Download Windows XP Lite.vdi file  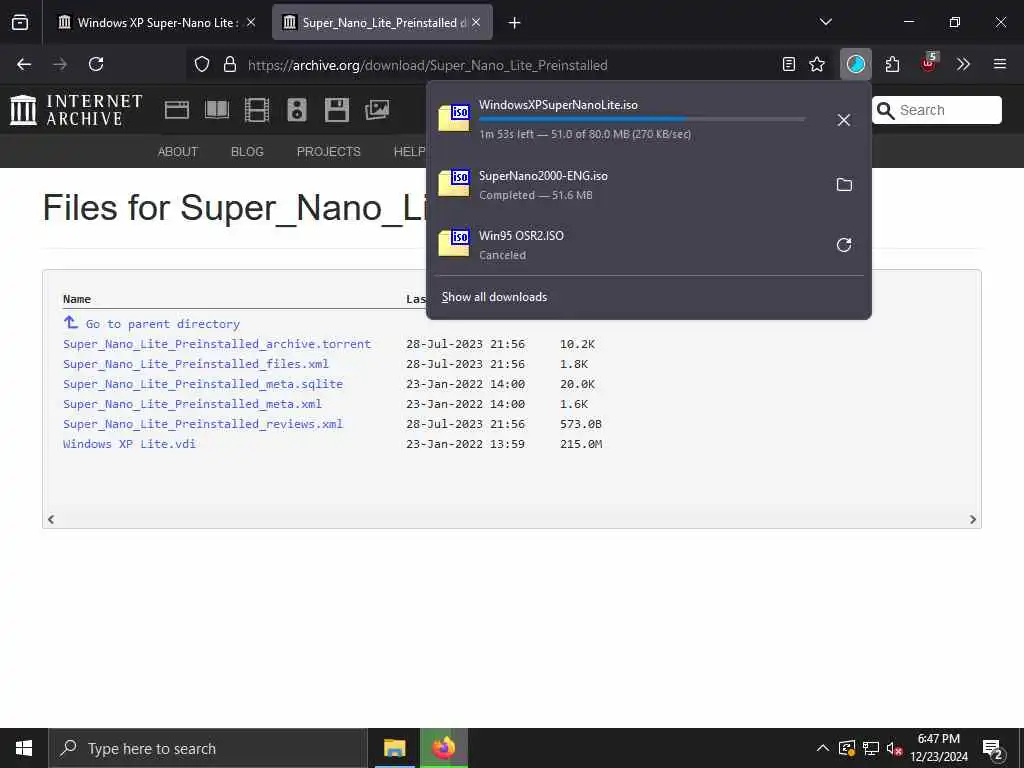(x=129, y=444)
